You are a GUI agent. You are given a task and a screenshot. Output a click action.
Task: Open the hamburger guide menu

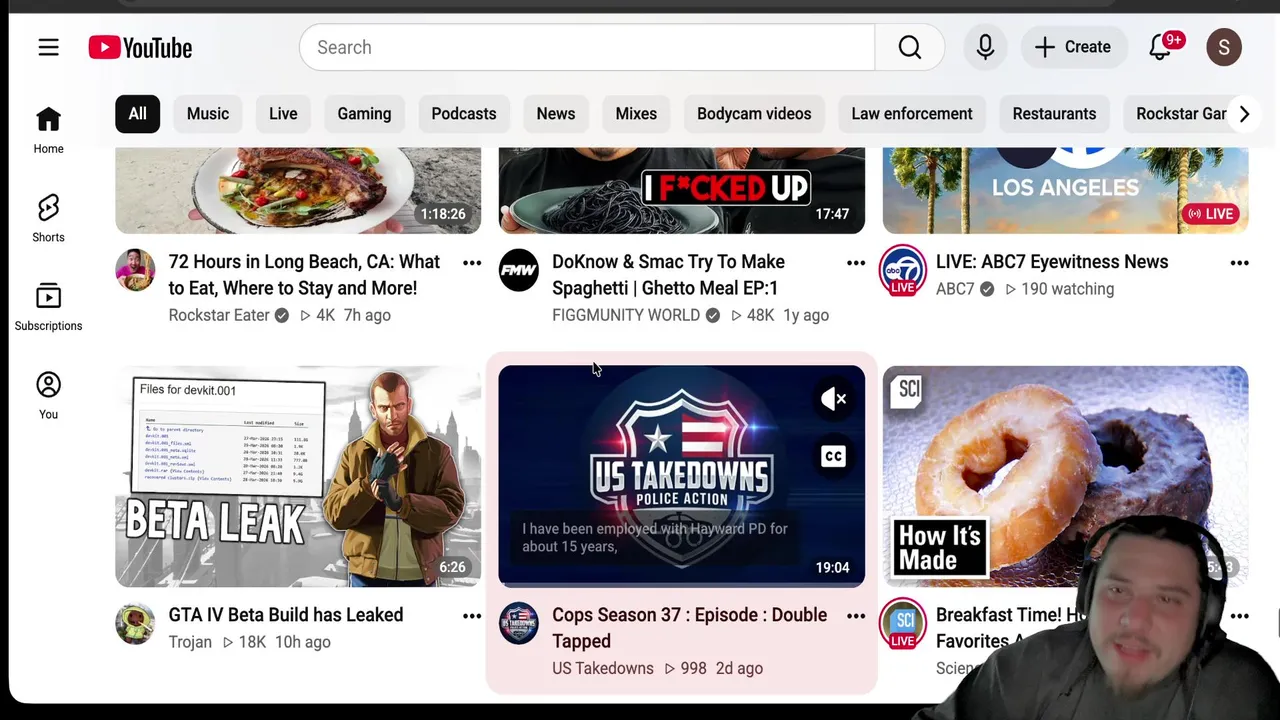click(48, 47)
